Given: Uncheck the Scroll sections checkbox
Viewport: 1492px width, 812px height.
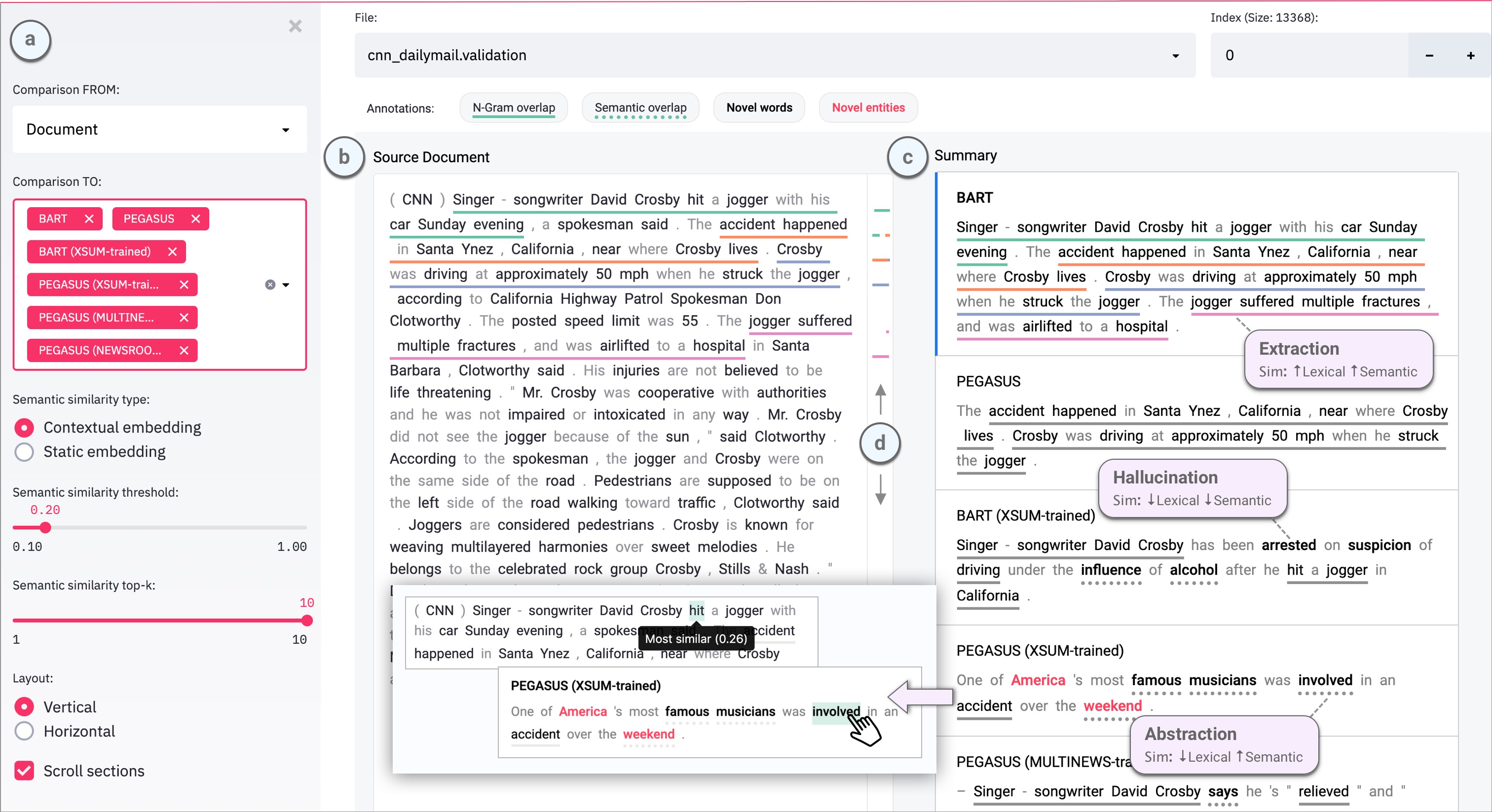Looking at the screenshot, I should click(x=24, y=771).
